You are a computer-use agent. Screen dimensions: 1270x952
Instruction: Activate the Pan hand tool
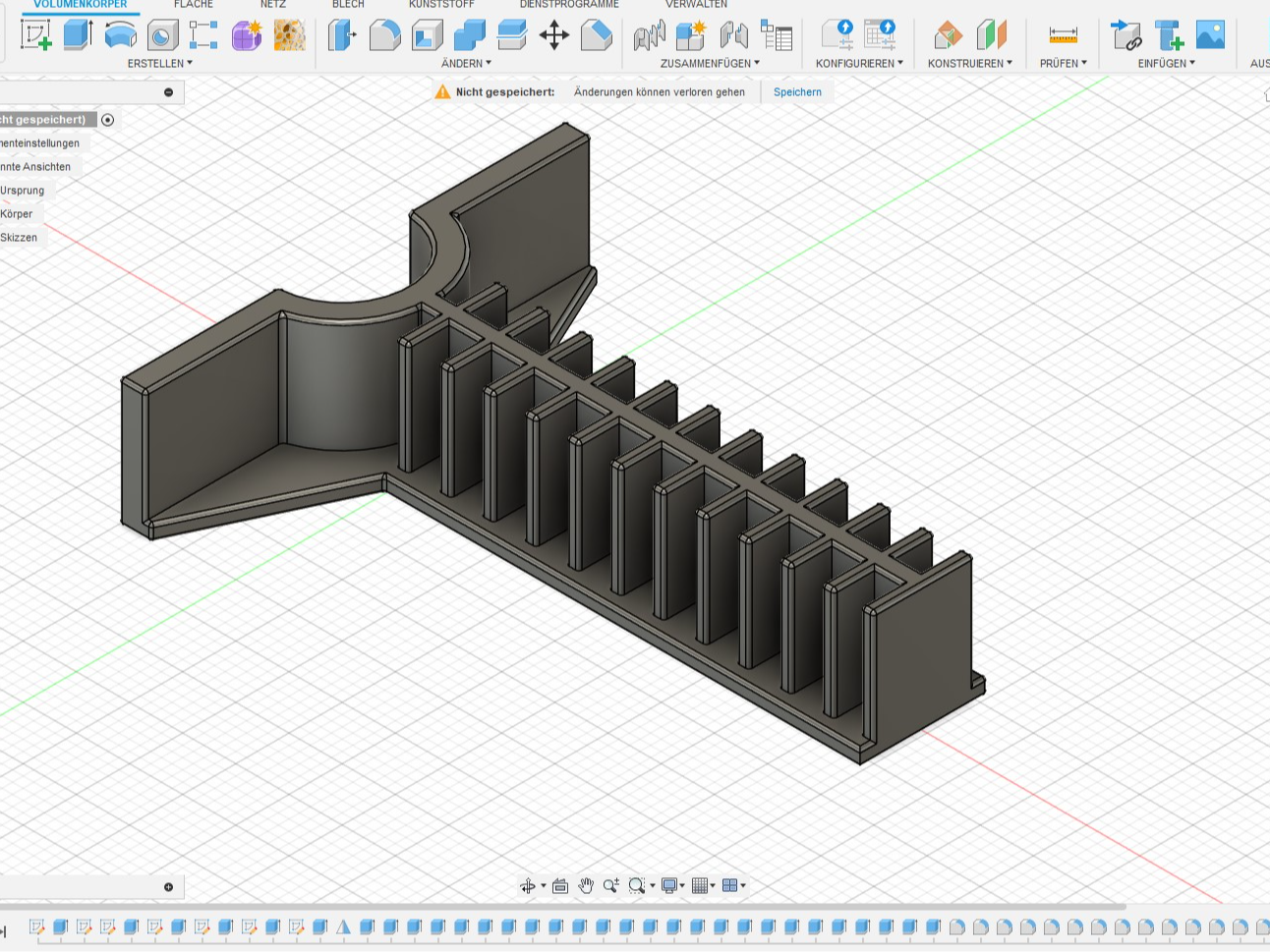point(586,885)
